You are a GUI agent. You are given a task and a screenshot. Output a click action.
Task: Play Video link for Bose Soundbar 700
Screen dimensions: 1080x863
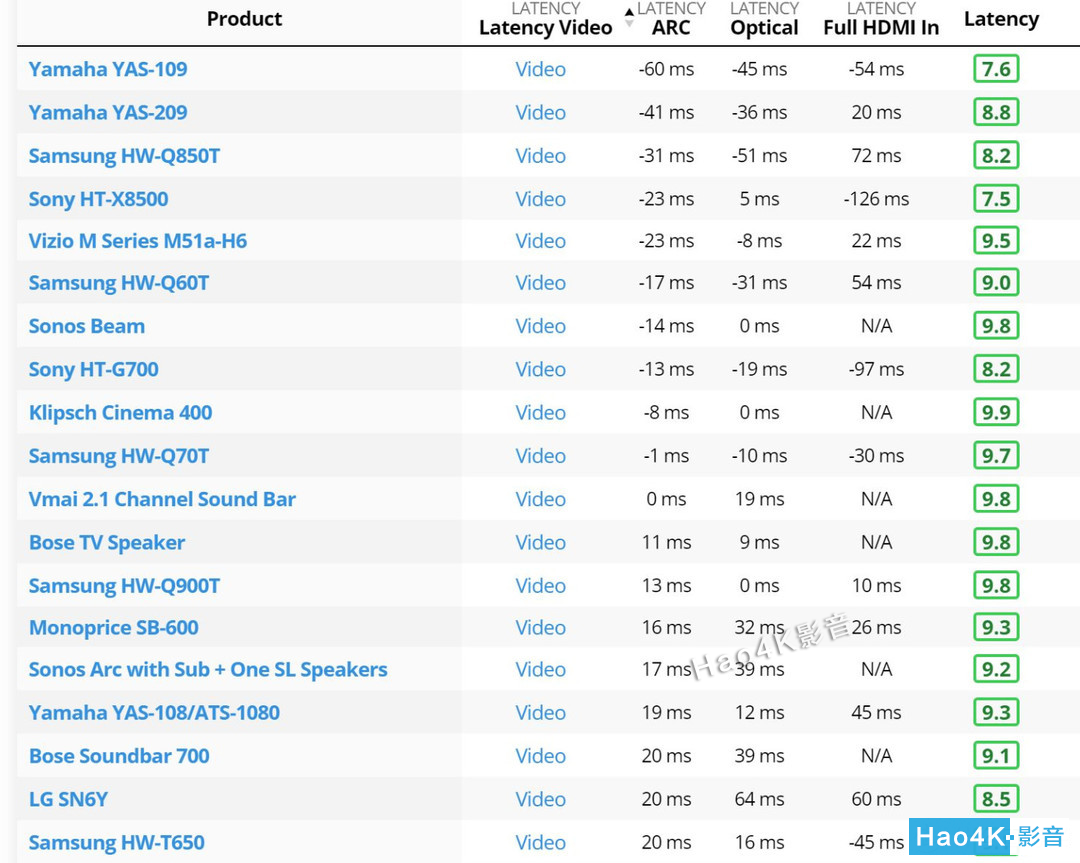point(541,756)
